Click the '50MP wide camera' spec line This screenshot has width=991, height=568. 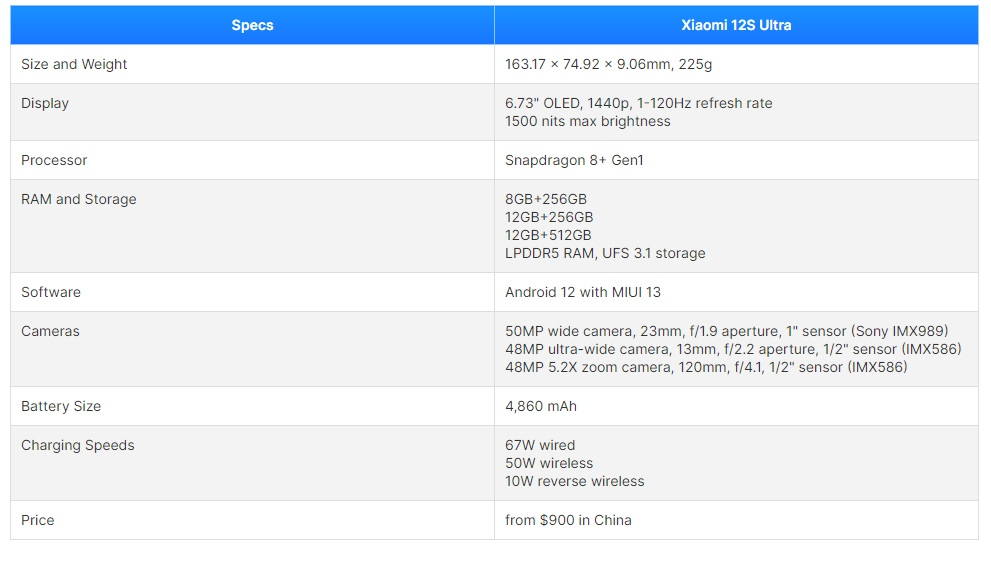(x=727, y=332)
